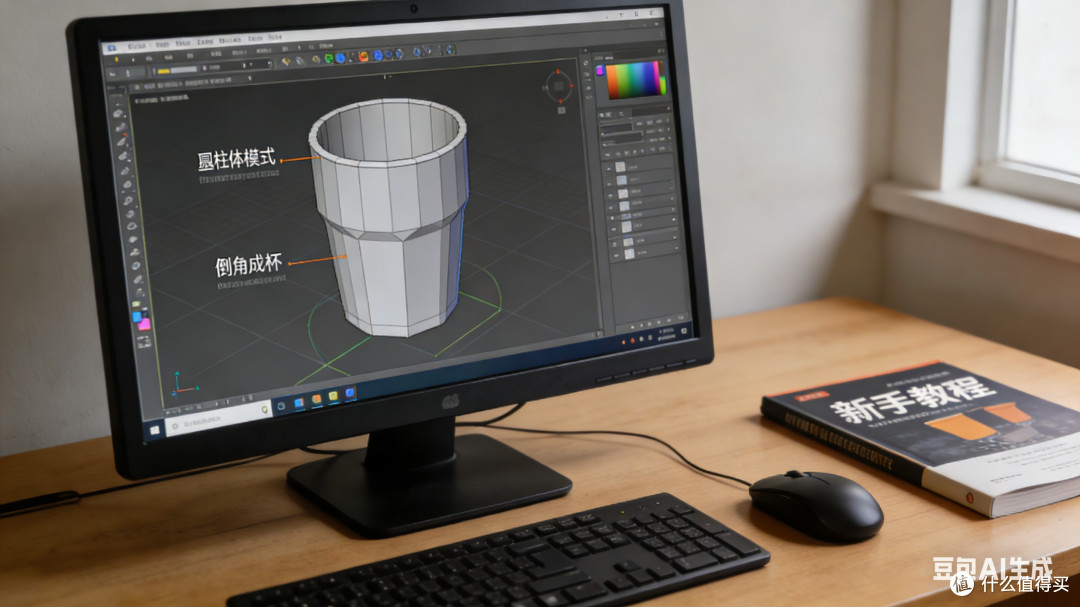The image size is (1080, 607).
Task: Select the top layer thumbnail in the layers panel
Action: [x=621, y=167]
